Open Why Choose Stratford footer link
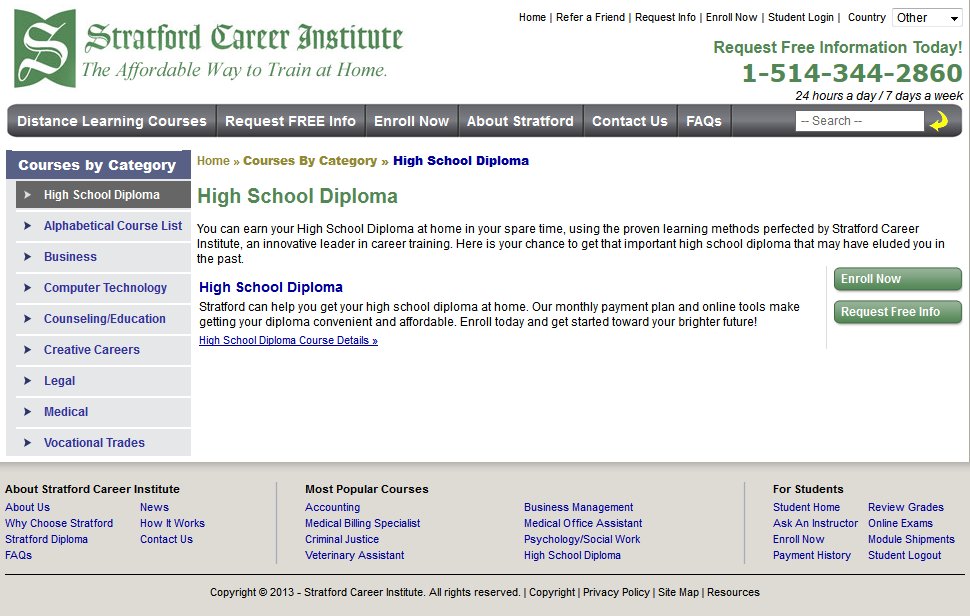The height and width of the screenshot is (616, 970). tap(59, 523)
